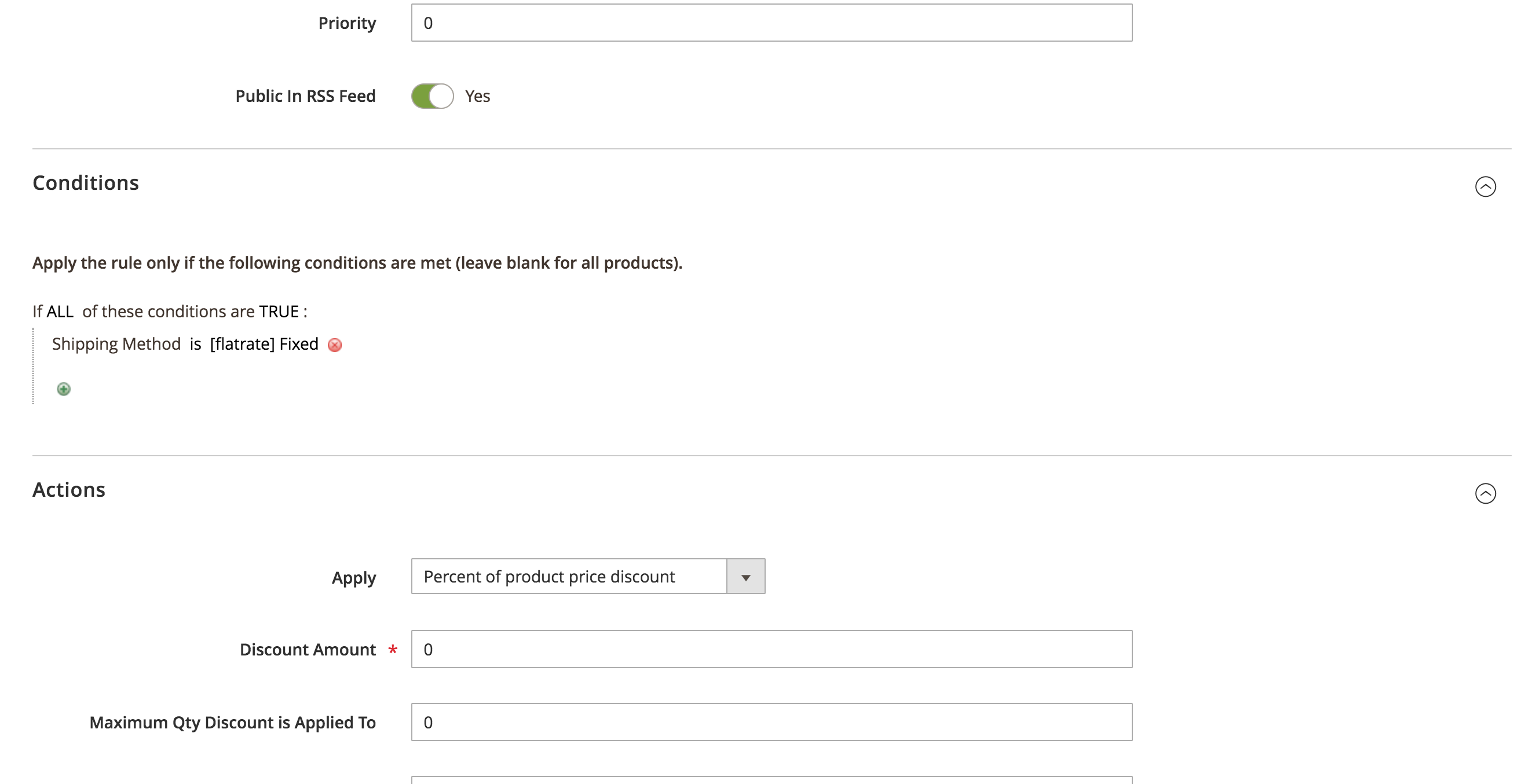Toggle Public In RSS Feed switch
The image size is (1536, 784).
[x=432, y=96]
